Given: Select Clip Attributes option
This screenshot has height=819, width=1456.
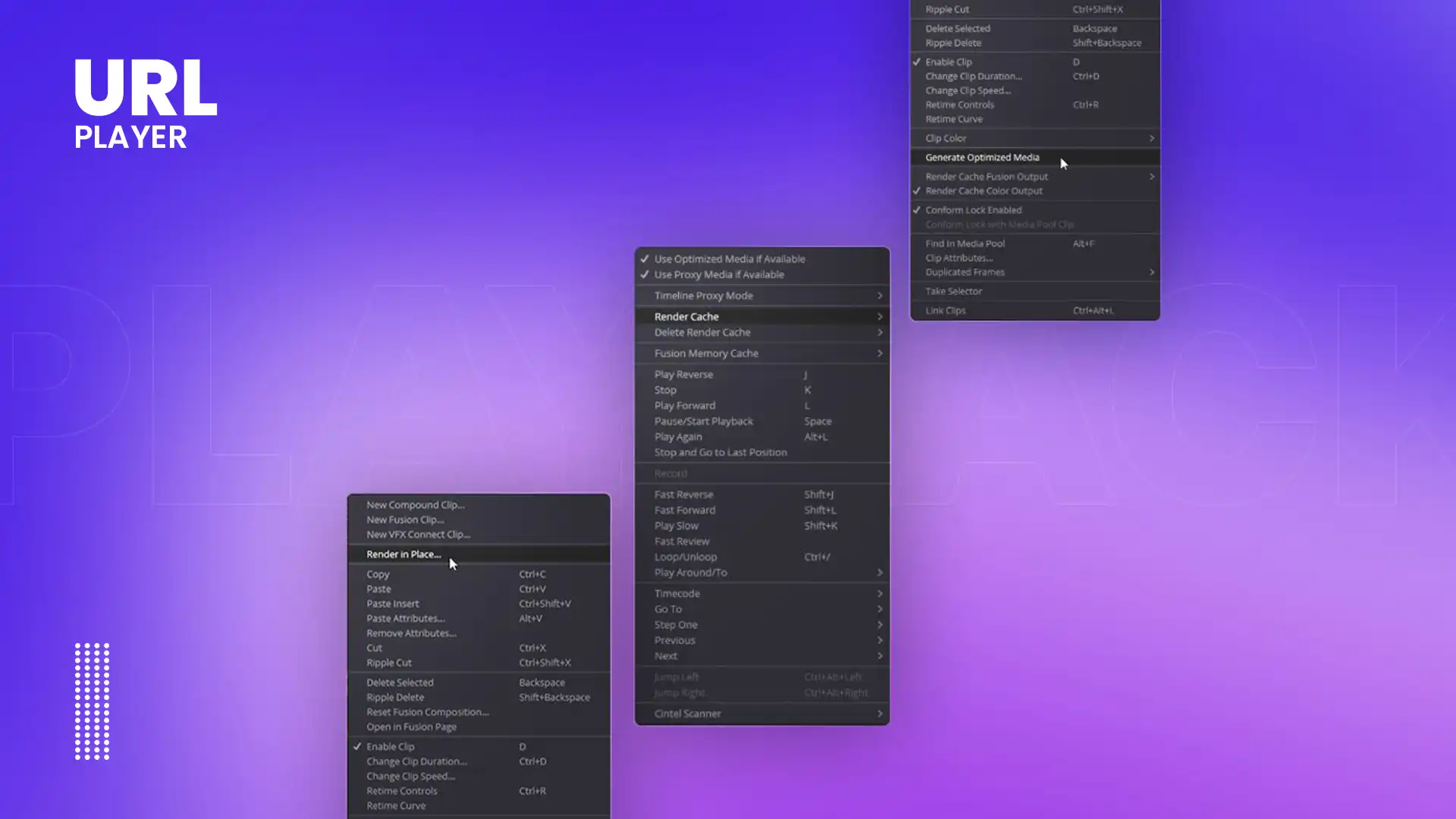Looking at the screenshot, I should pos(960,258).
